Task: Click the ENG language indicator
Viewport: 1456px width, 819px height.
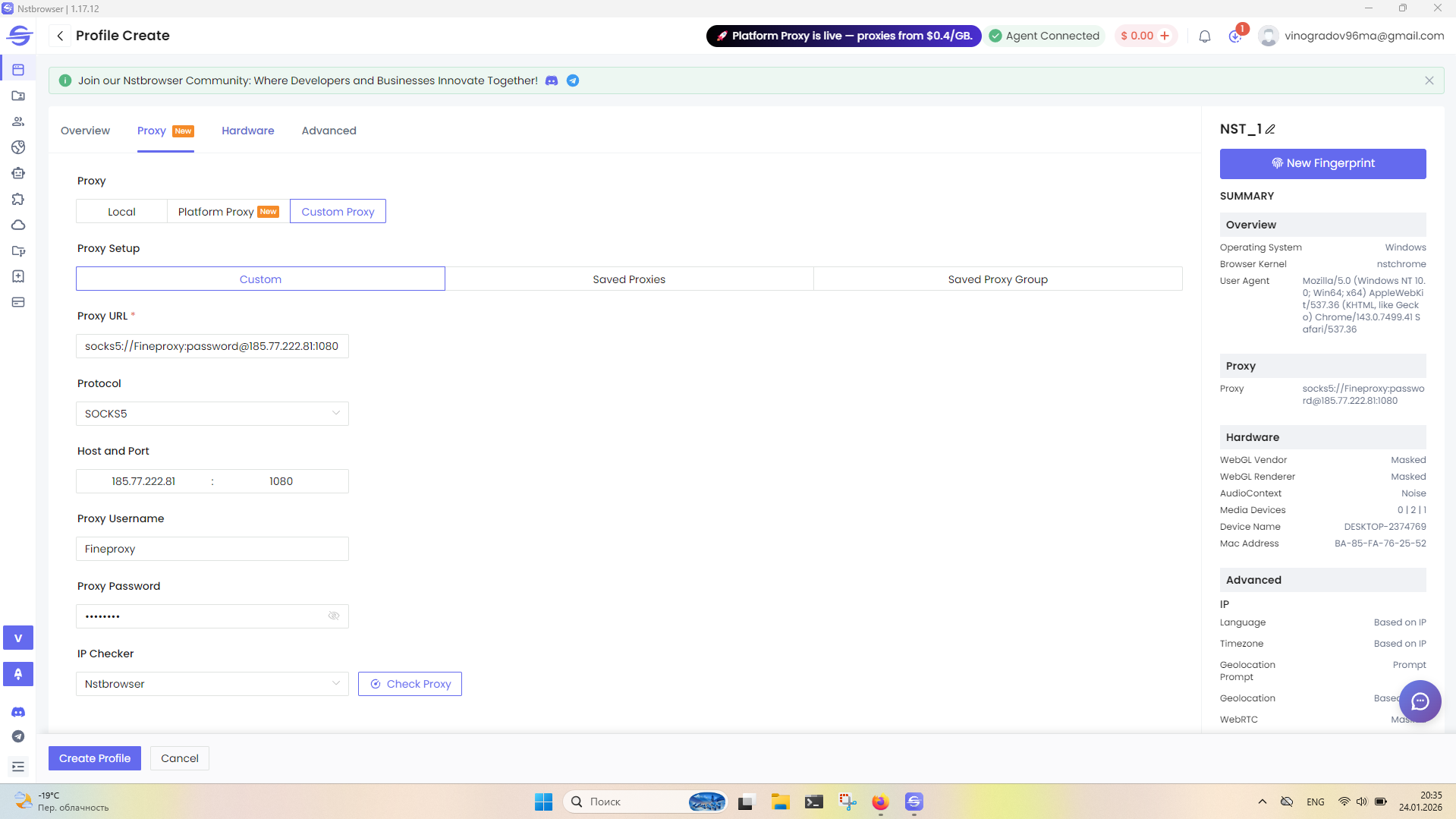Action: click(x=1316, y=802)
